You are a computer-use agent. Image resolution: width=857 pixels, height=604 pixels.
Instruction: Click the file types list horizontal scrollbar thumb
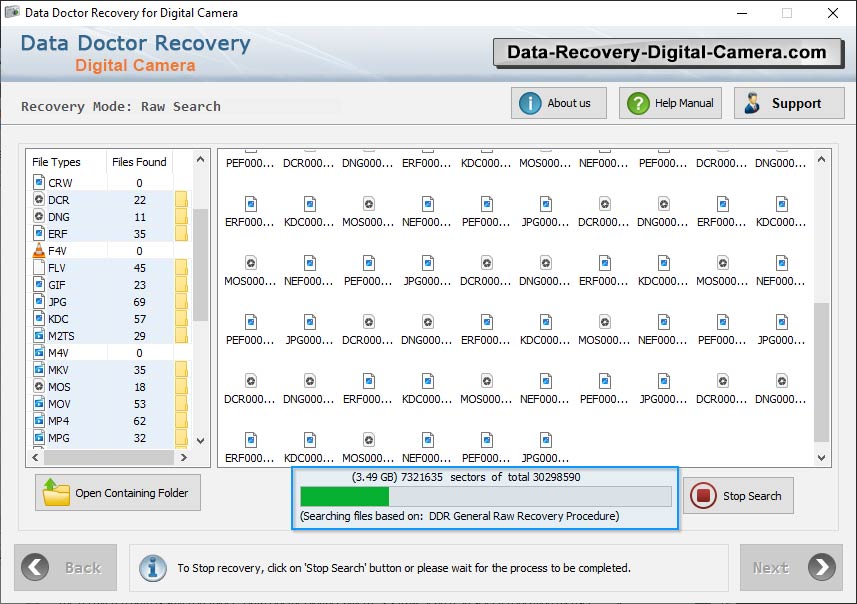109,457
